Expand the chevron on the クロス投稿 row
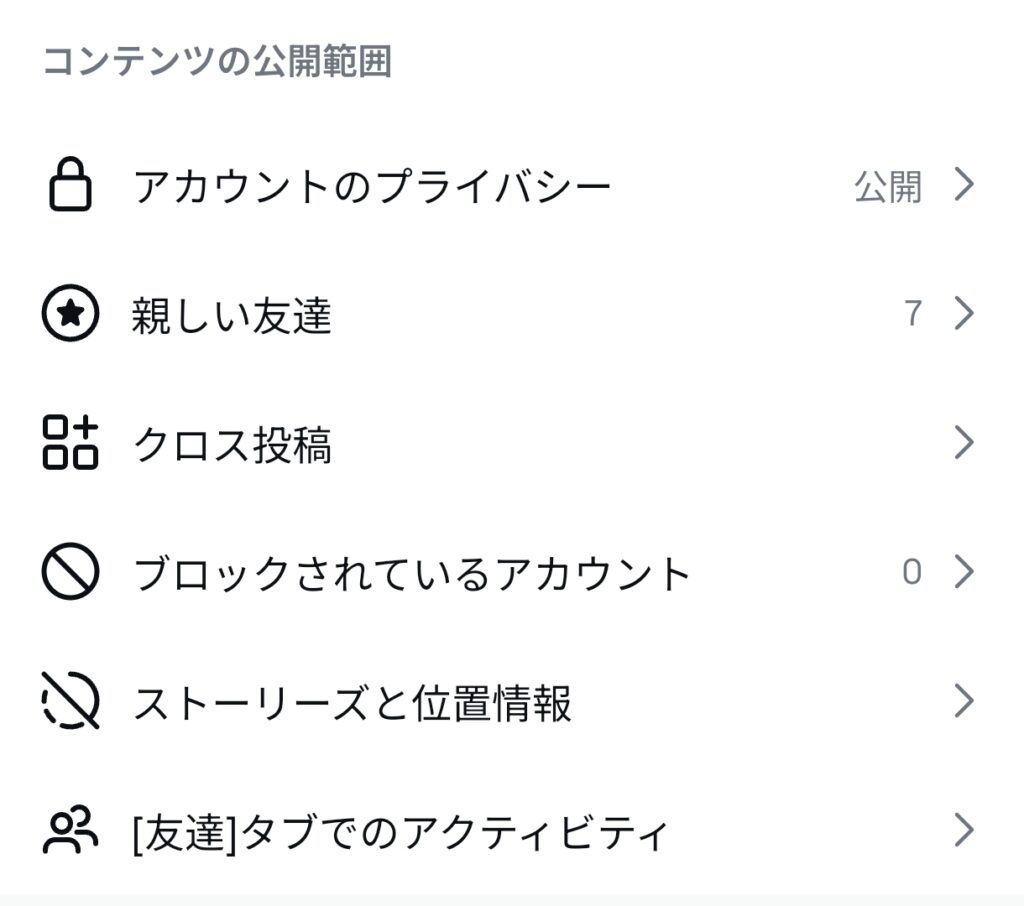1024x906 pixels. tap(963, 443)
